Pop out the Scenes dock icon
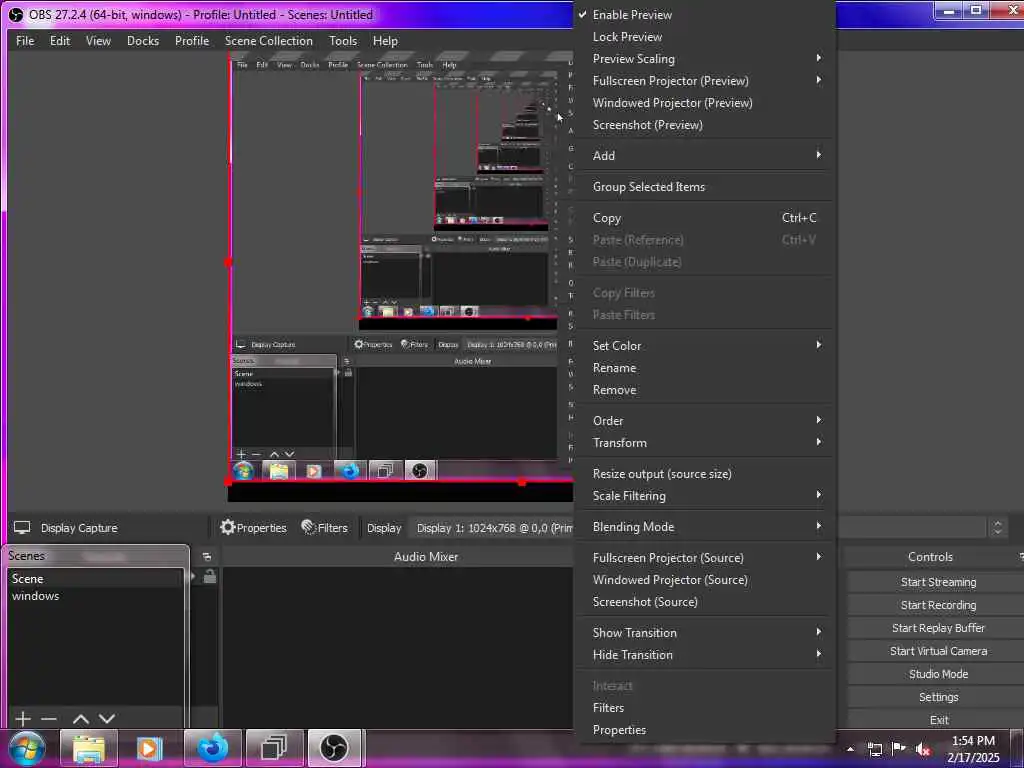The height and width of the screenshot is (768, 1024). (x=207, y=557)
